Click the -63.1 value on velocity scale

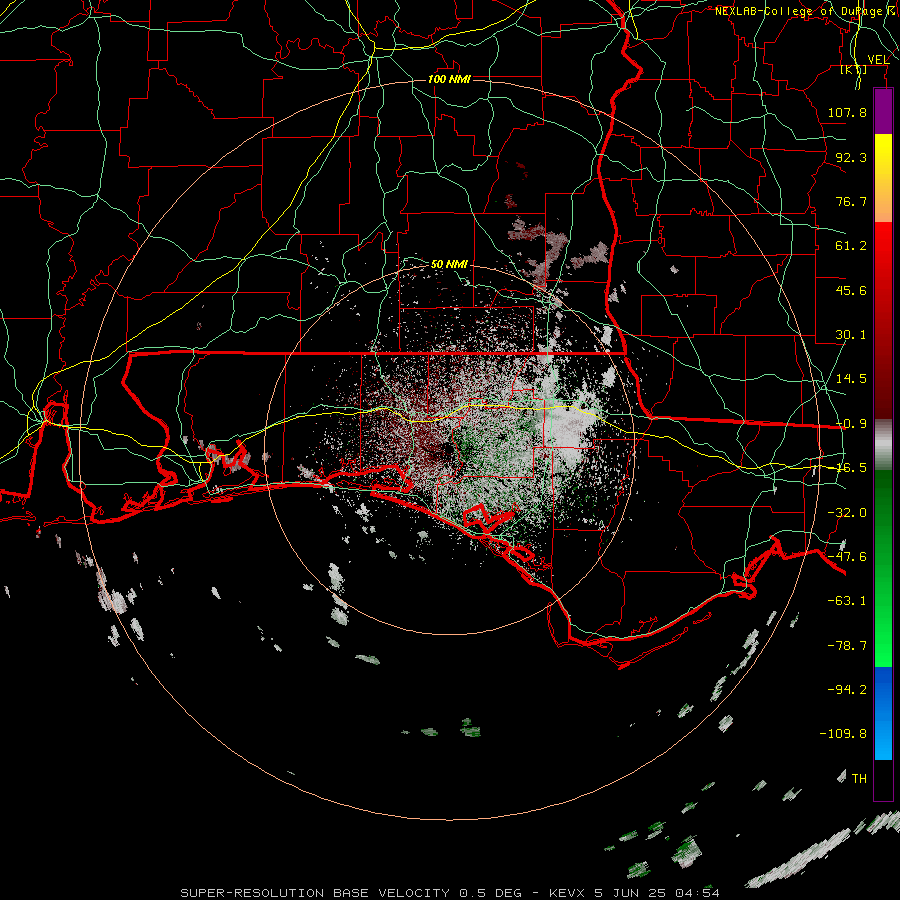pyautogui.click(x=847, y=601)
